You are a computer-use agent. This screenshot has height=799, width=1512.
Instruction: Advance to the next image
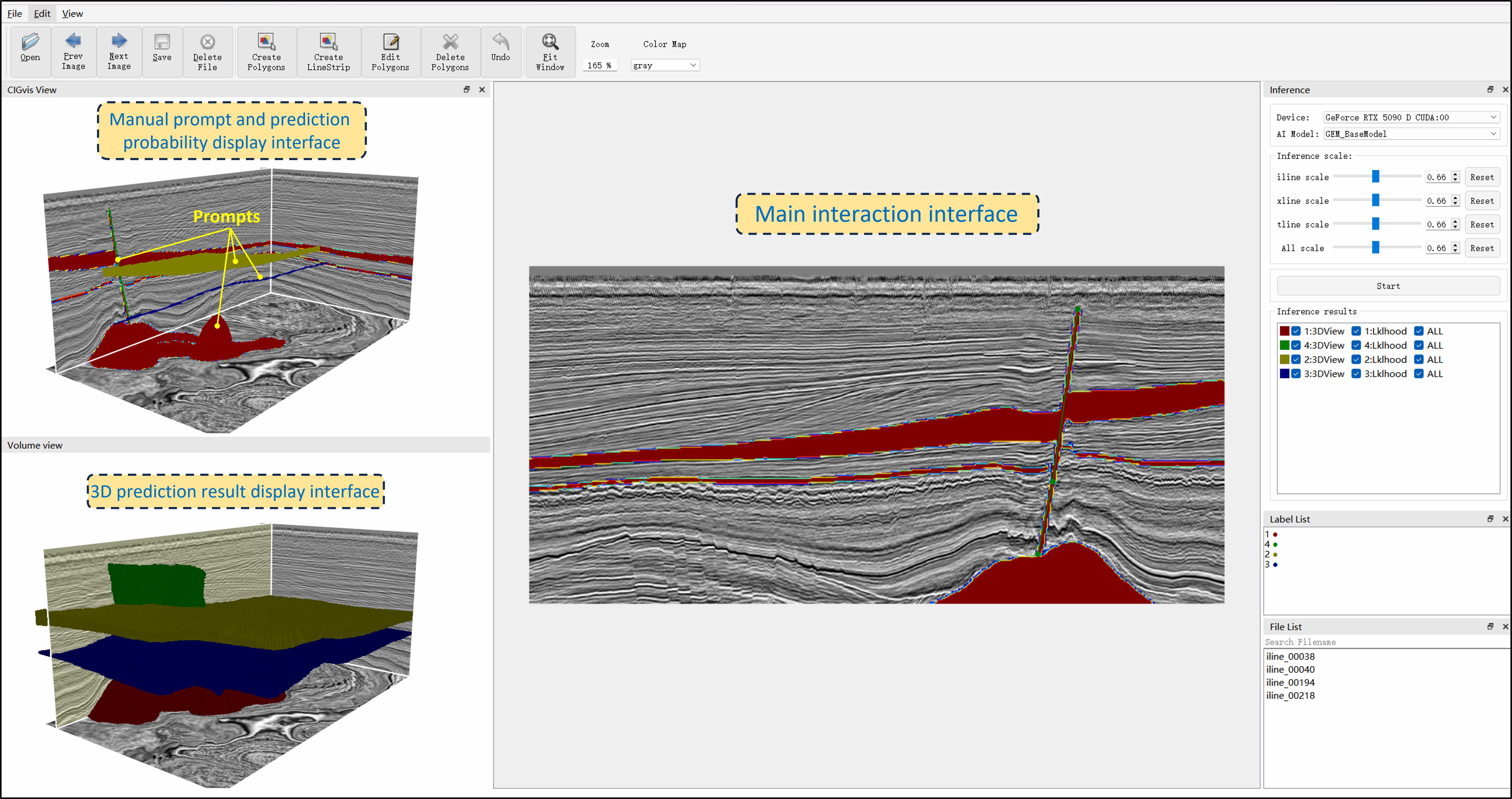point(119,51)
